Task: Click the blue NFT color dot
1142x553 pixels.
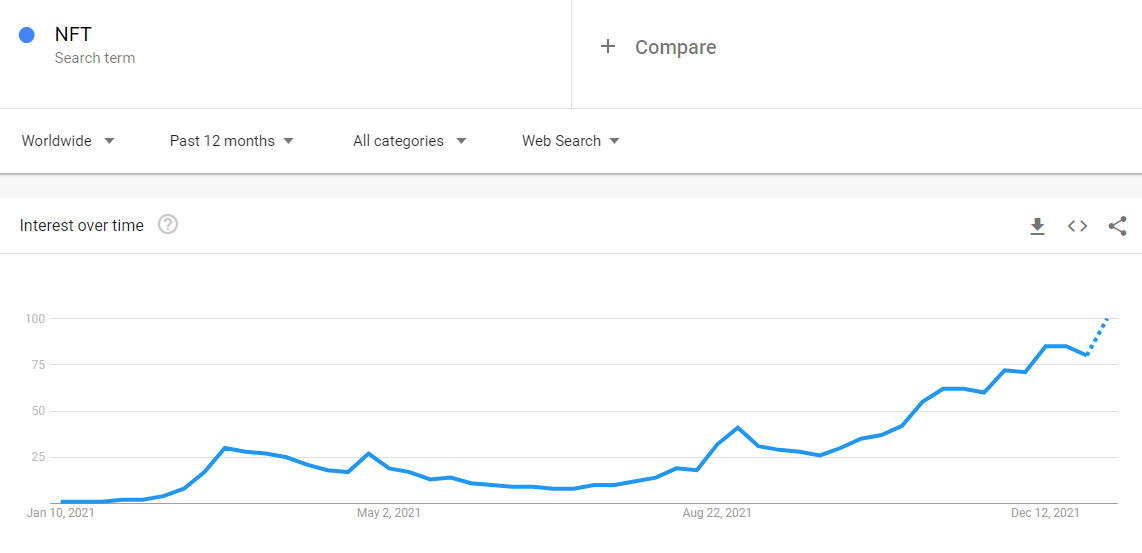Action: pyautogui.click(x=27, y=35)
